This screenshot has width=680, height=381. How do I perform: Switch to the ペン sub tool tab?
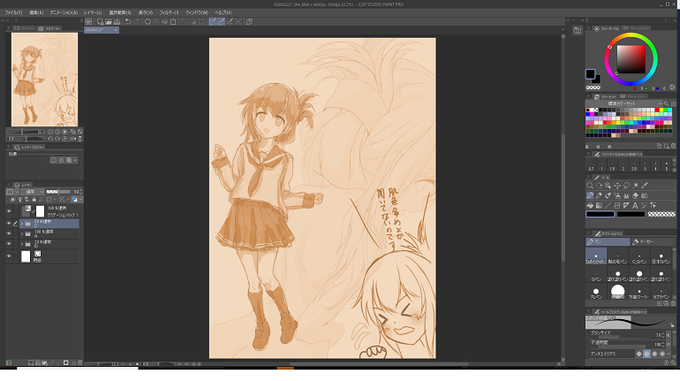[x=608, y=242]
